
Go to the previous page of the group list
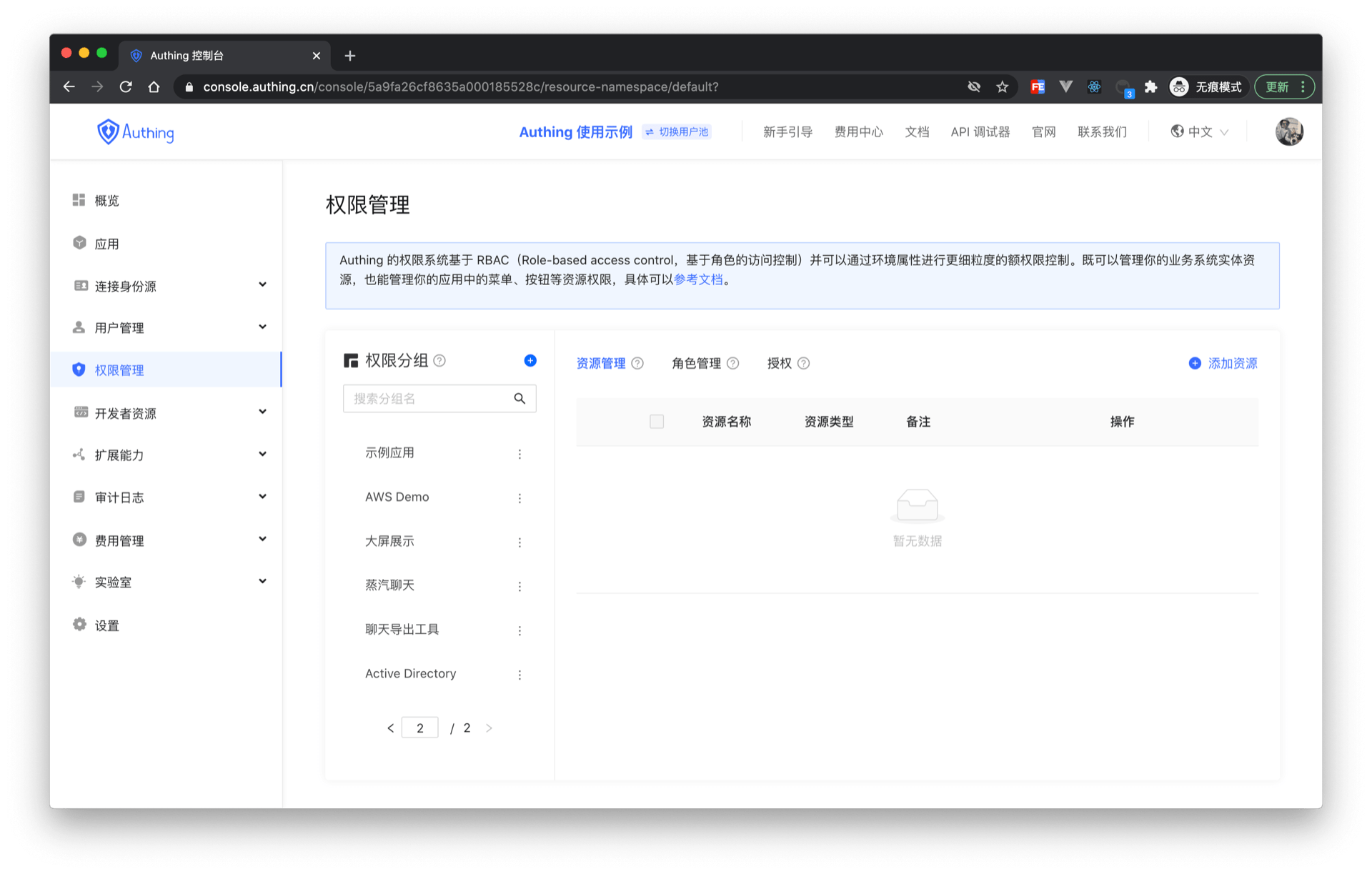[x=390, y=728]
